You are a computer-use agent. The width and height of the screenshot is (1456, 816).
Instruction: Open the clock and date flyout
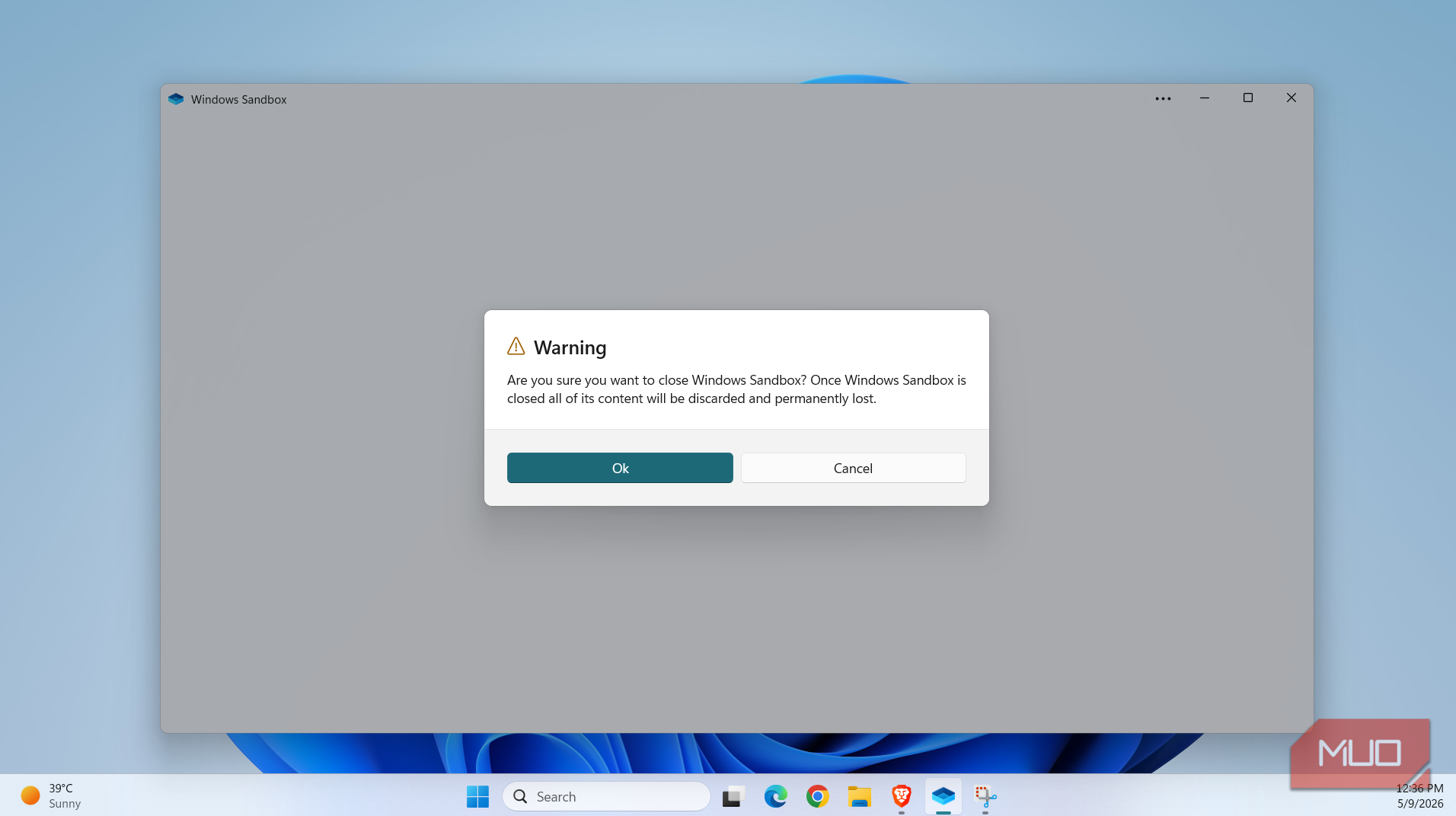point(1419,795)
